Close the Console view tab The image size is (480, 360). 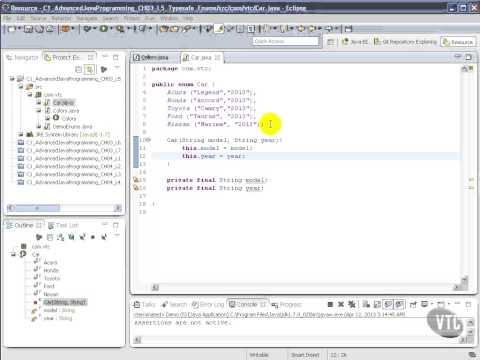[263, 304]
